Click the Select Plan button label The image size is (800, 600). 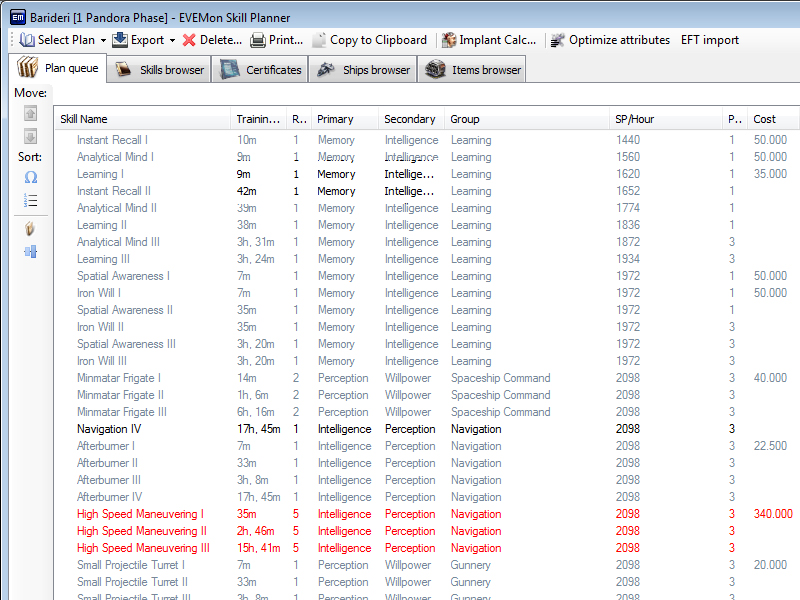click(66, 40)
